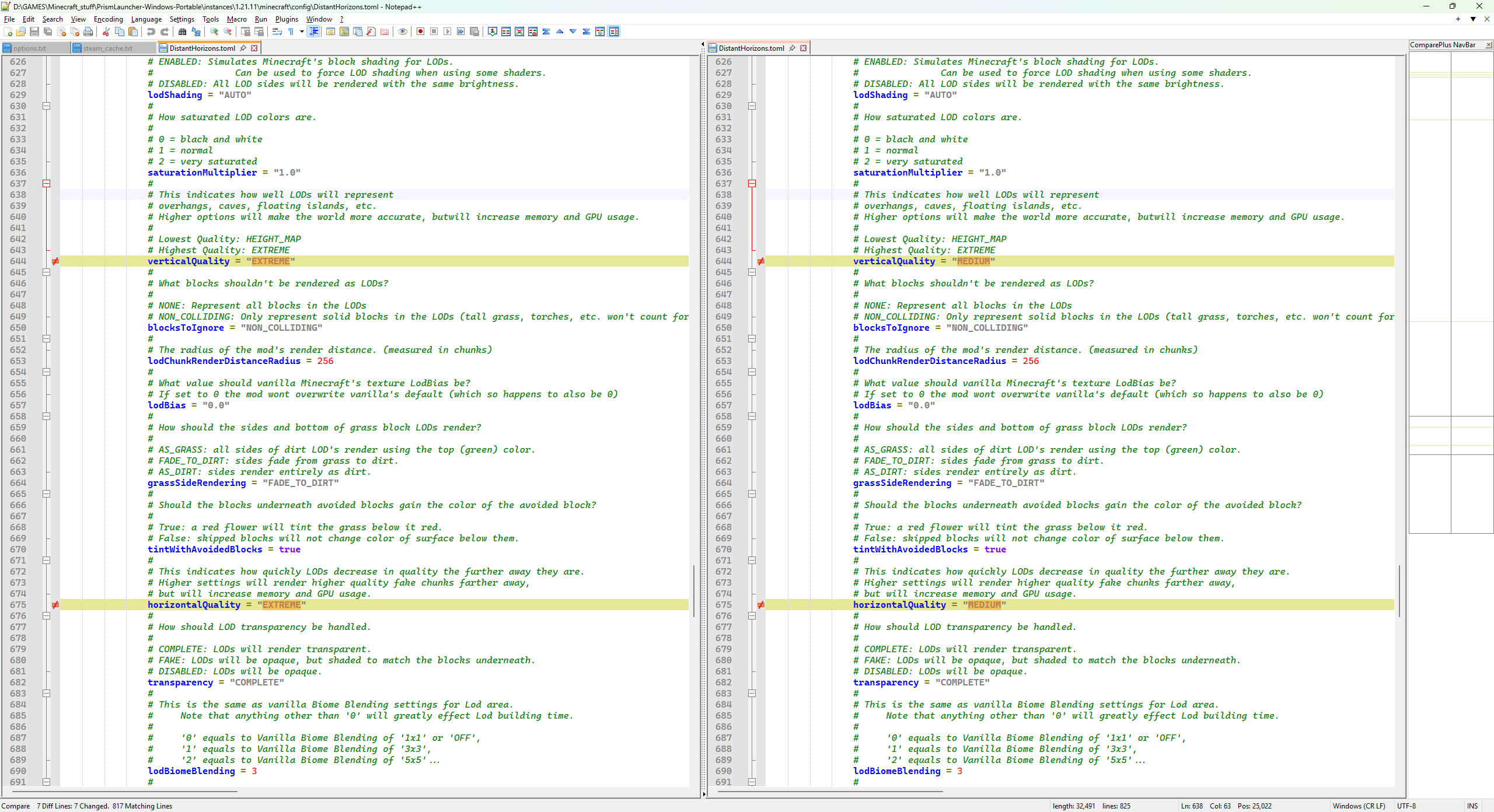Jump to next diff with down arrow
This screenshot has height=812, width=1494.
(x=573, y=32)
